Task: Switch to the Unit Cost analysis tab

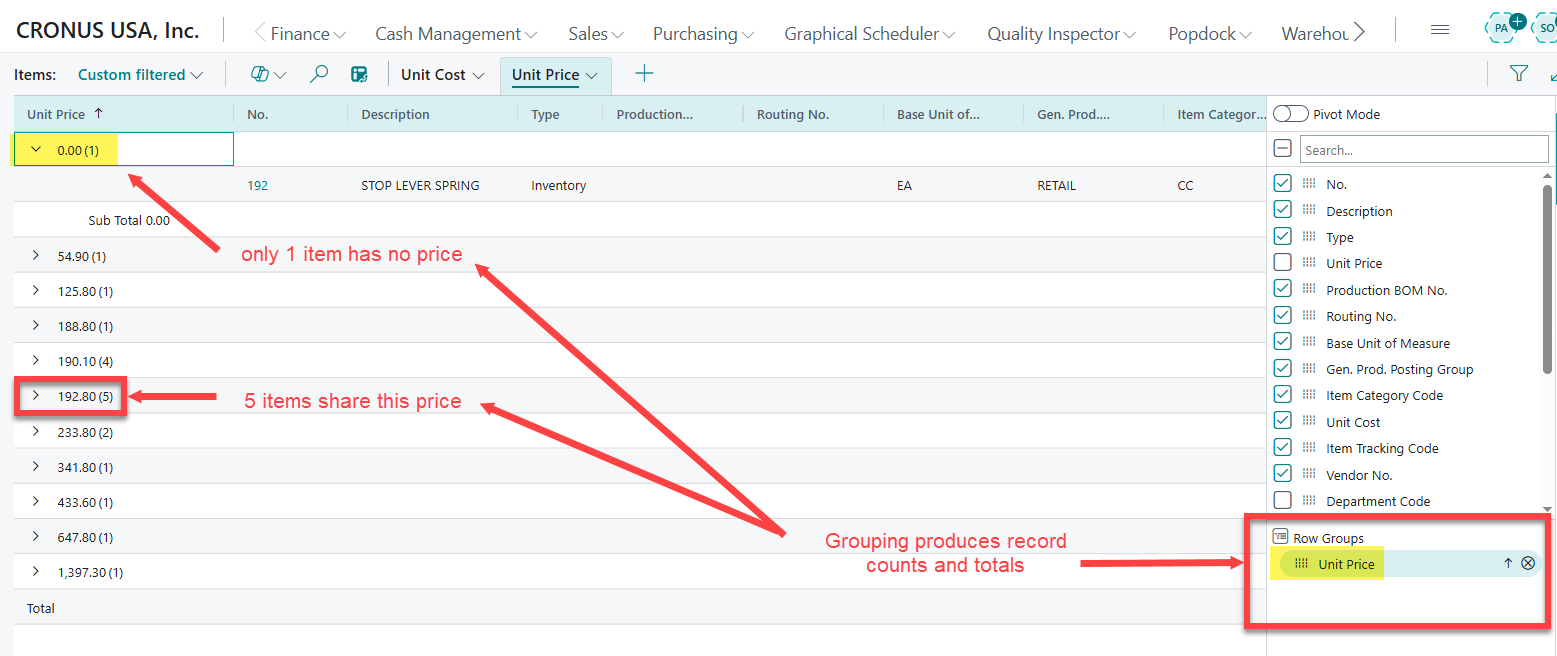Action: pyautogui.click(x=441, y=74)
